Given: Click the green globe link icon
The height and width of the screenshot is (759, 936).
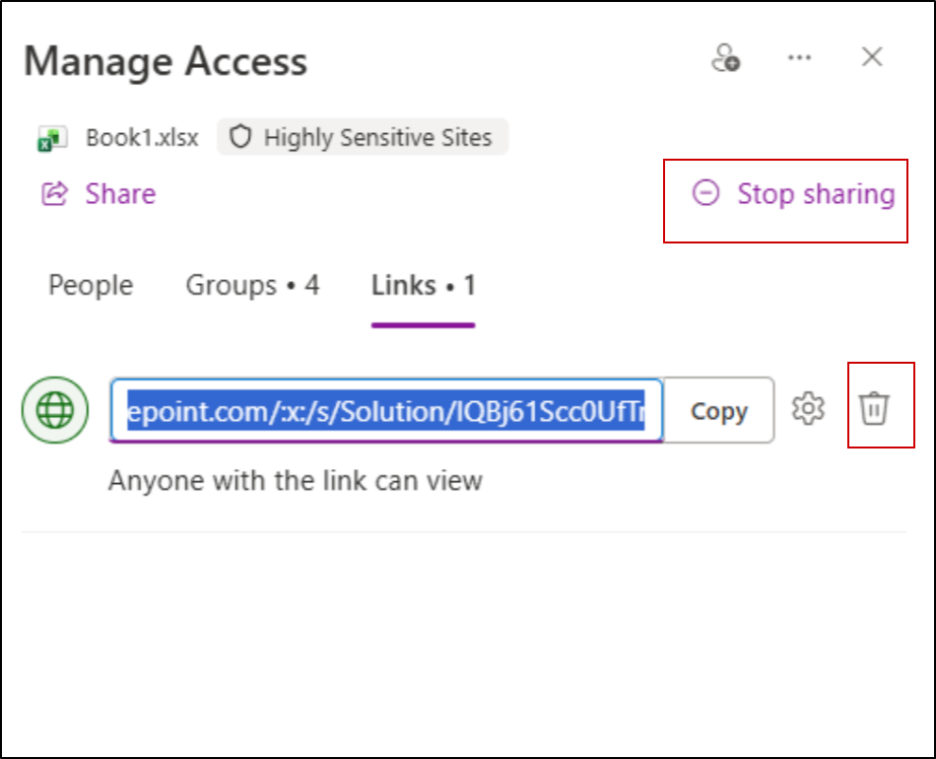Looking at the screenshot, I should coord(55,410).
